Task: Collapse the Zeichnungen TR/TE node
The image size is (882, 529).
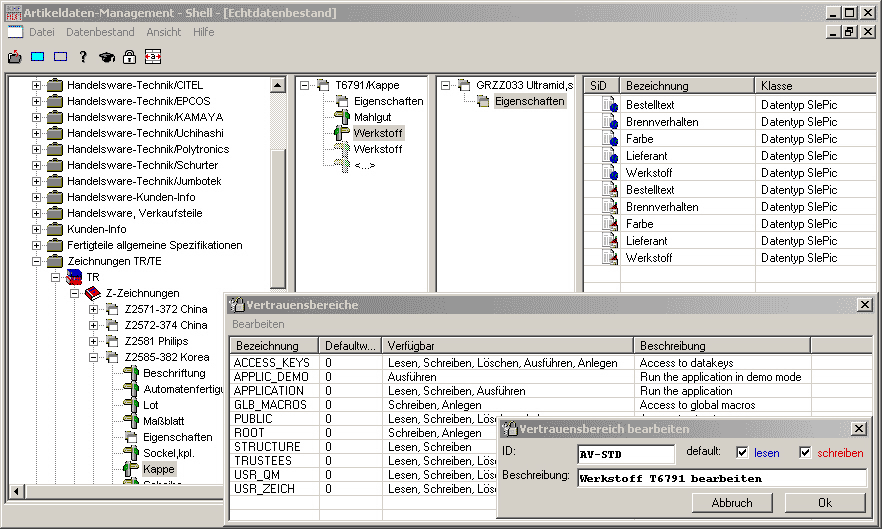Action: click(x=37, y=261)
